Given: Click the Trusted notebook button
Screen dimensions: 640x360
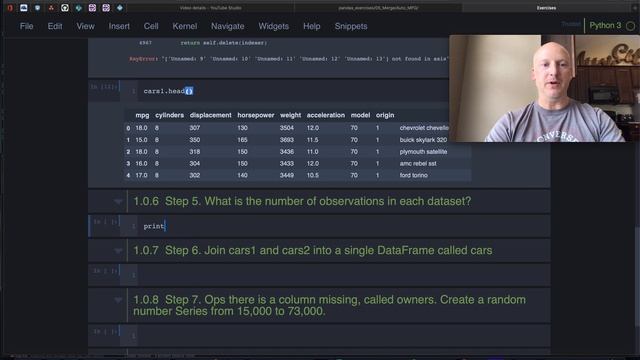Looking at the screenshot, I should pyautogui.click(x=571, y=24).
